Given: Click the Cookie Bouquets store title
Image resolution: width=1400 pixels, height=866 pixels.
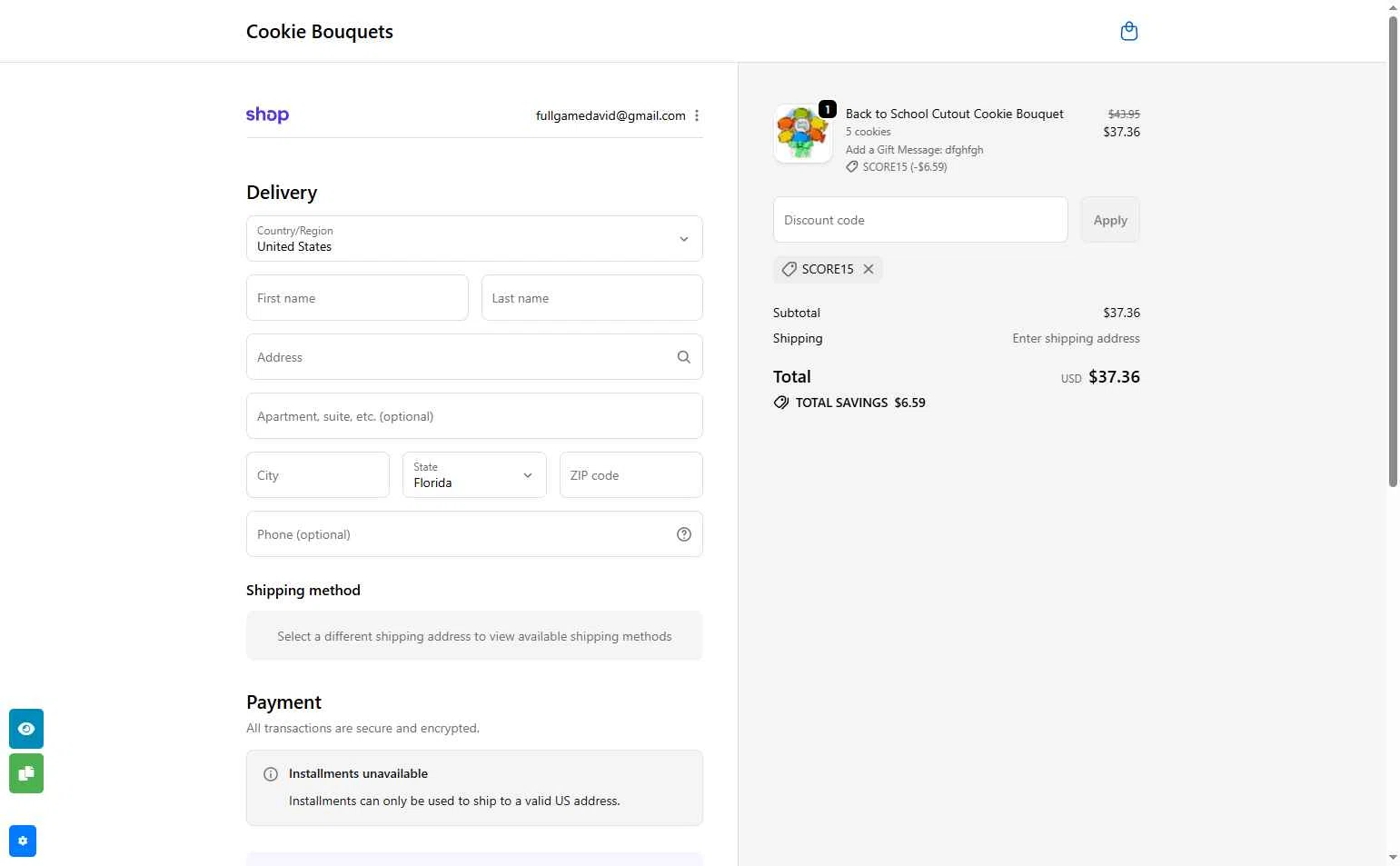Looking at the screenshot, I should point(320,32).
